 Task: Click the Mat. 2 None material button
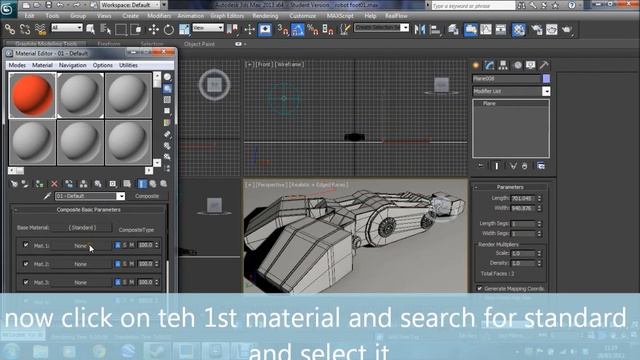click(80, 264)
